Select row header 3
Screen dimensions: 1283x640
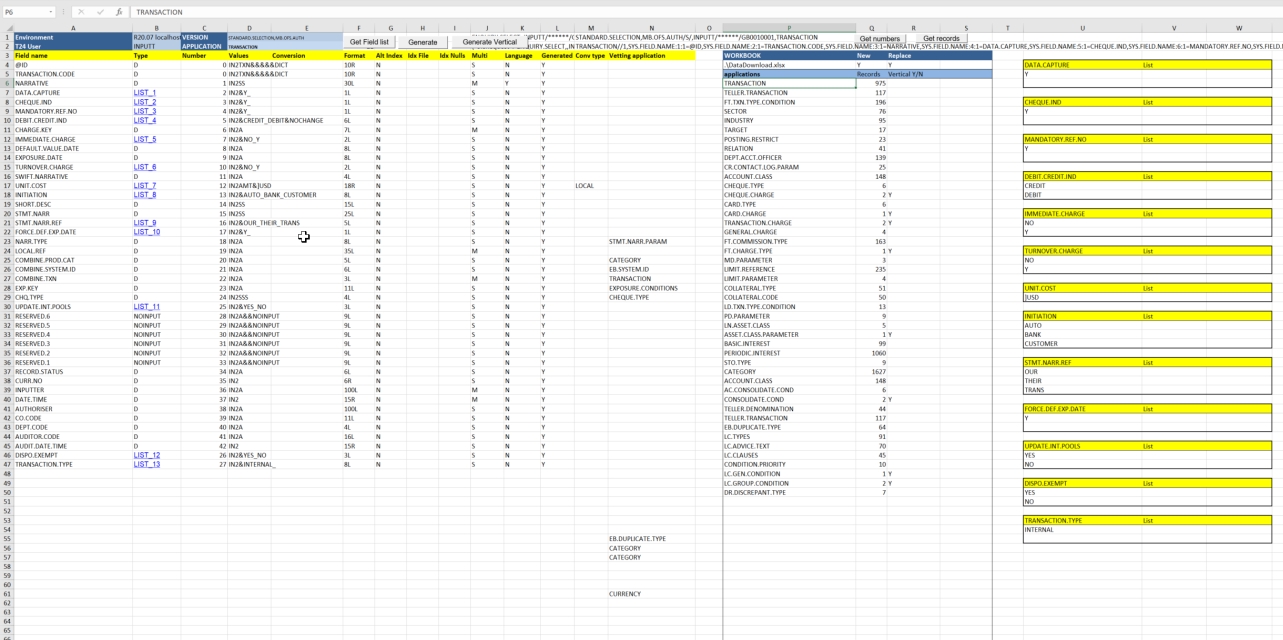(x=6, y=56)
